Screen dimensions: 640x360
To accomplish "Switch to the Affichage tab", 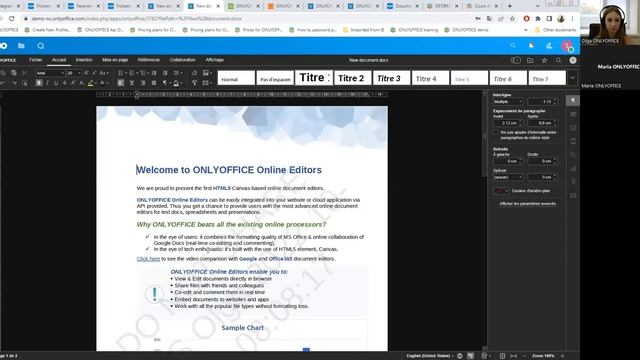I will click(x=215, y=60).
